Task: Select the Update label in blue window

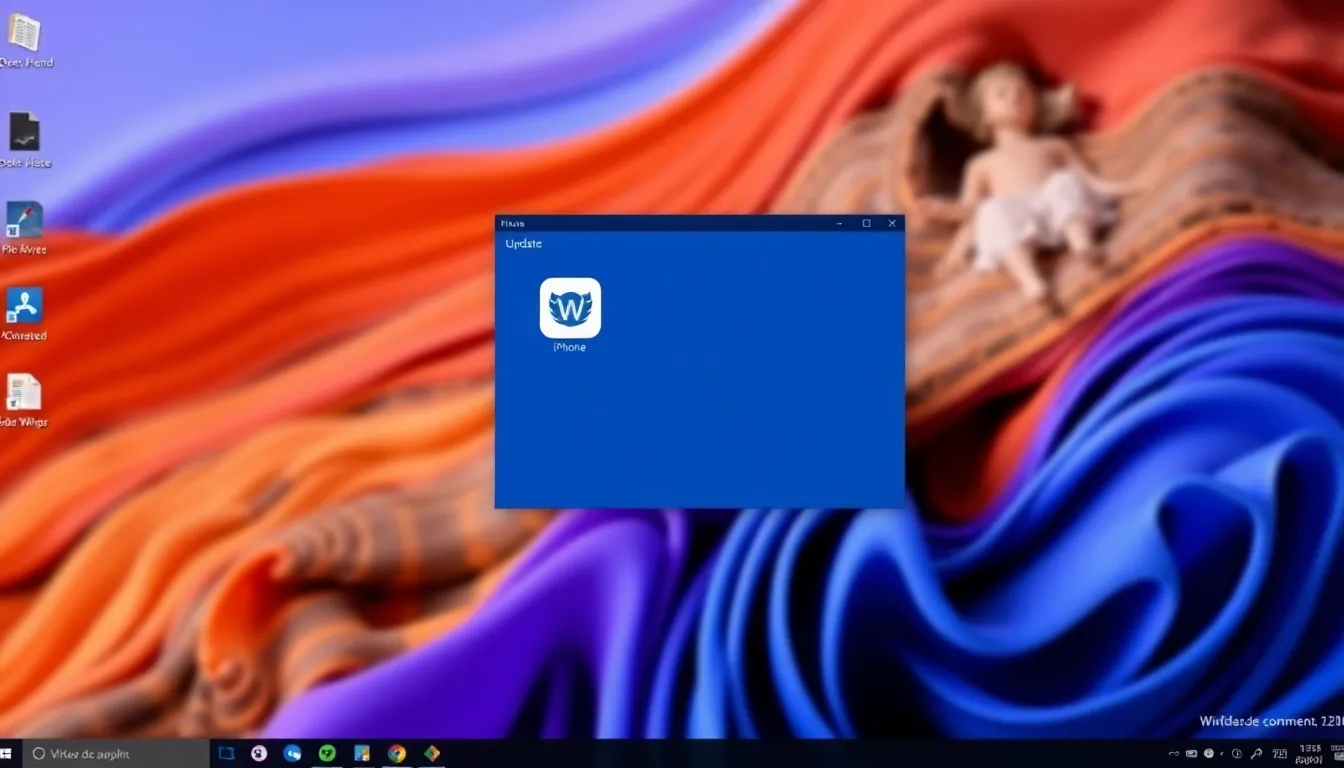Action: tap(524, 244)
